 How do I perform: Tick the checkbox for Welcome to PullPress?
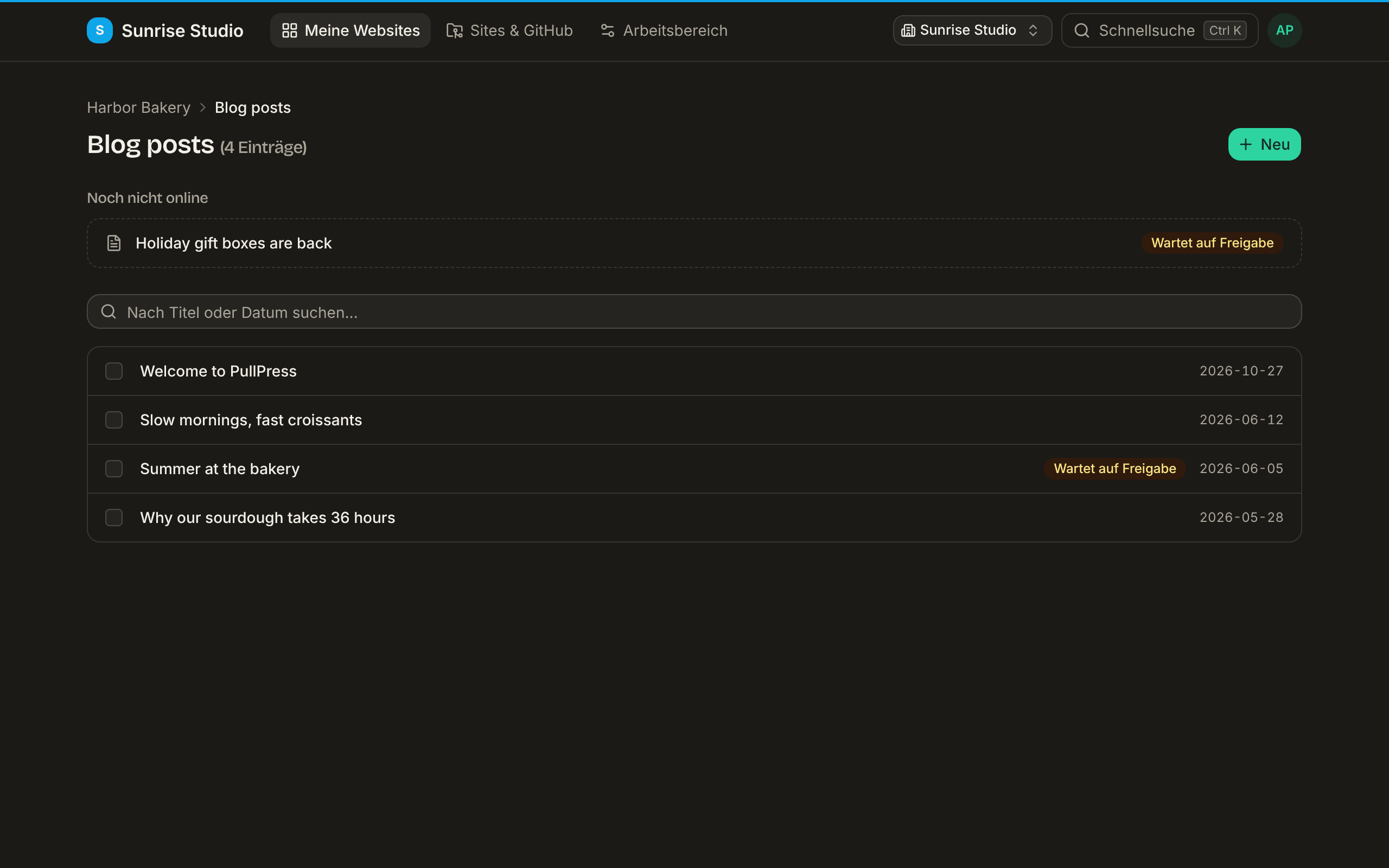pyautogui.click(x=113, y=371)
